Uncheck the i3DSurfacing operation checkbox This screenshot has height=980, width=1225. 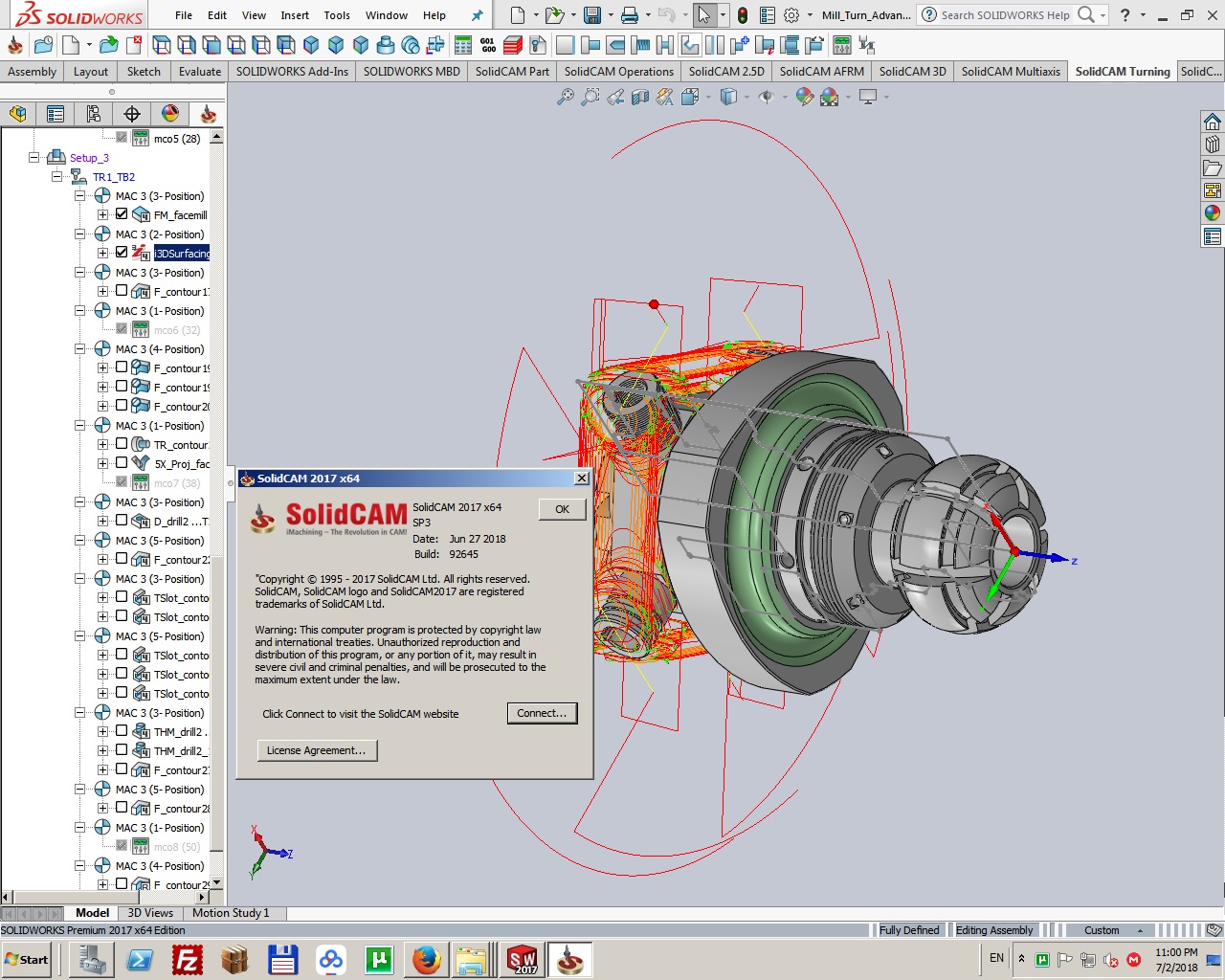coord(122,253)
